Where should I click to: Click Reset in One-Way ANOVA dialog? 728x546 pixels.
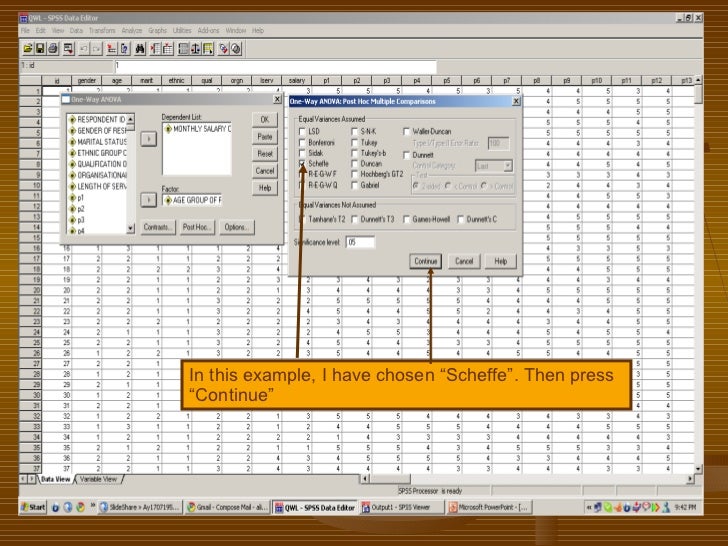click(x=265, y=154)
